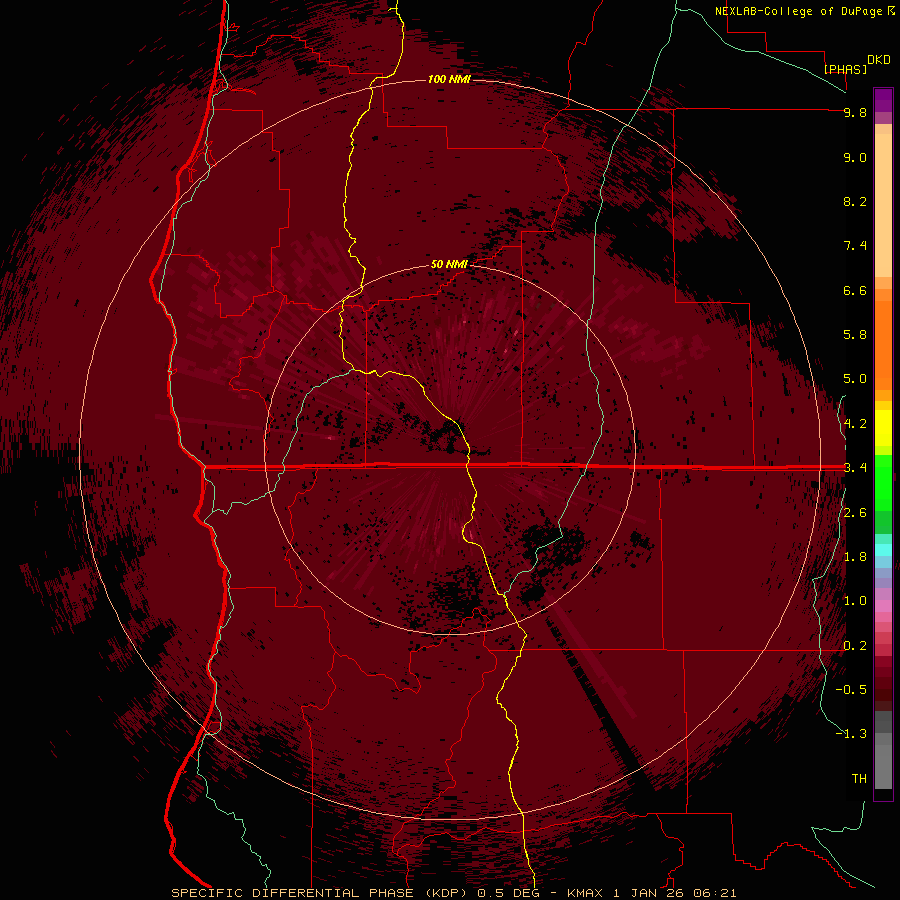Click the cyan segment of color bar

pos(883,550)
